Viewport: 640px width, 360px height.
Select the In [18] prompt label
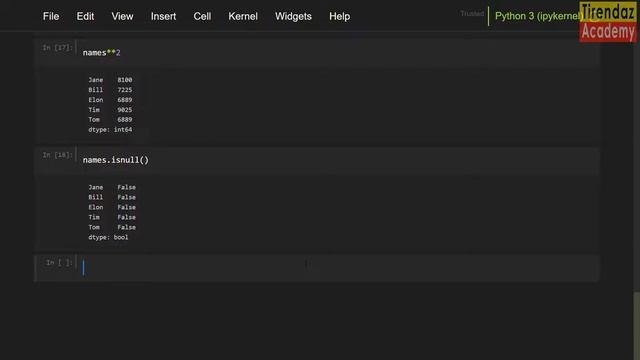click(x=57, y=155)
